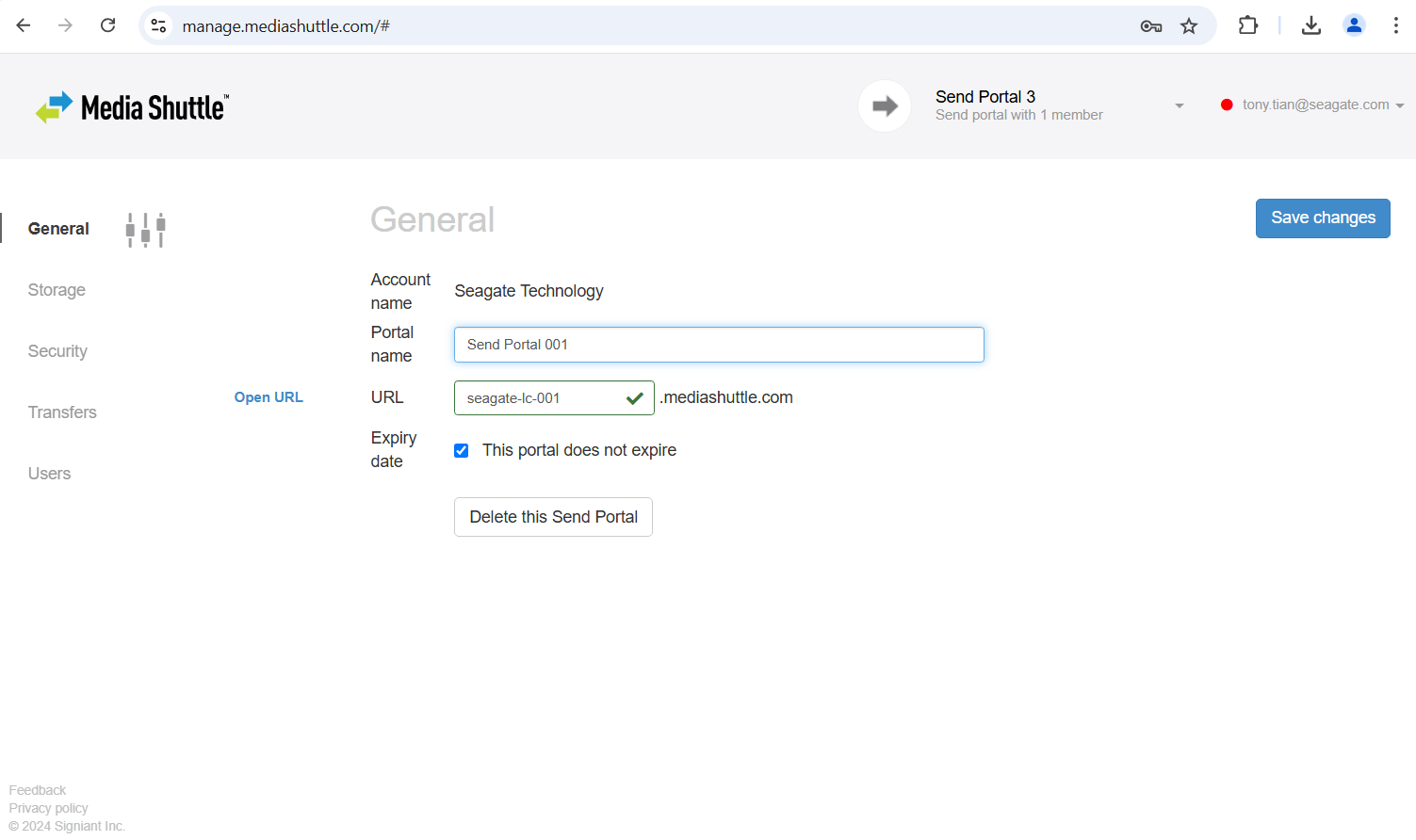Image resolution: width=1416 pixels, height=840 pixels.
Task: Uncheck 'This portal does not expire'
Action: click(x=462, y=451)
